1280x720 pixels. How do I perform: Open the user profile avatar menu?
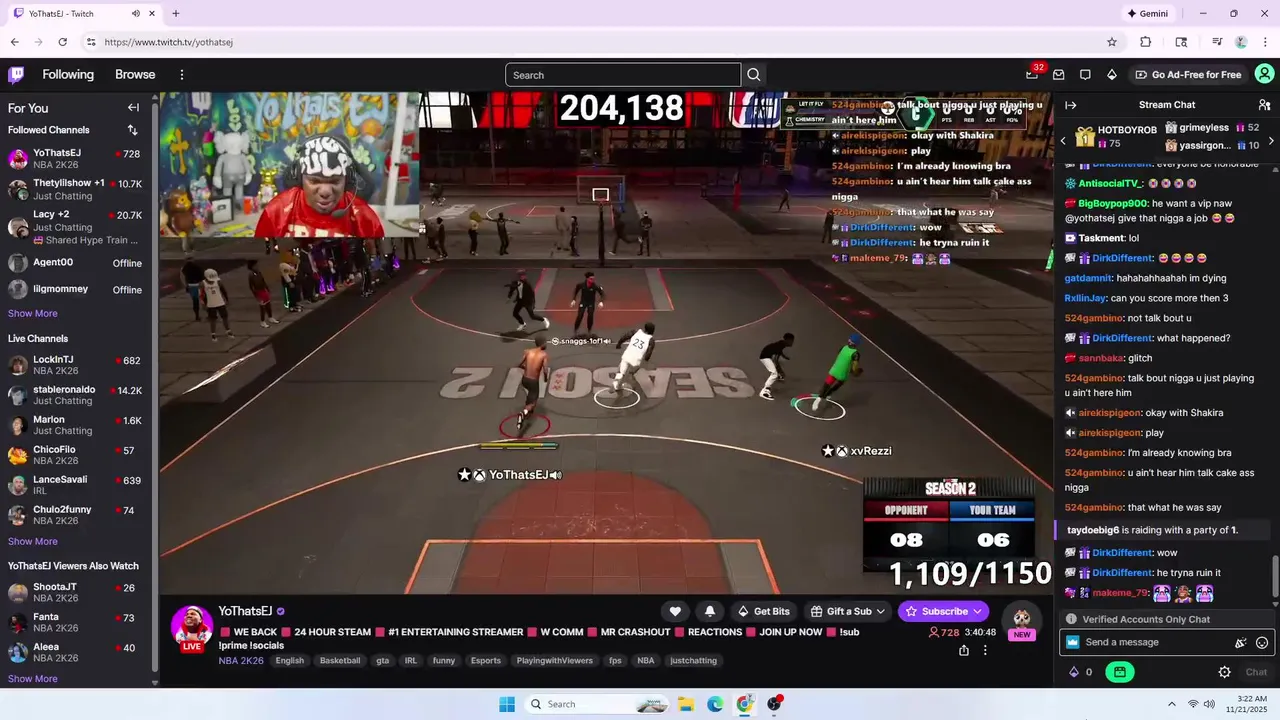click(x=1264, y=74)
